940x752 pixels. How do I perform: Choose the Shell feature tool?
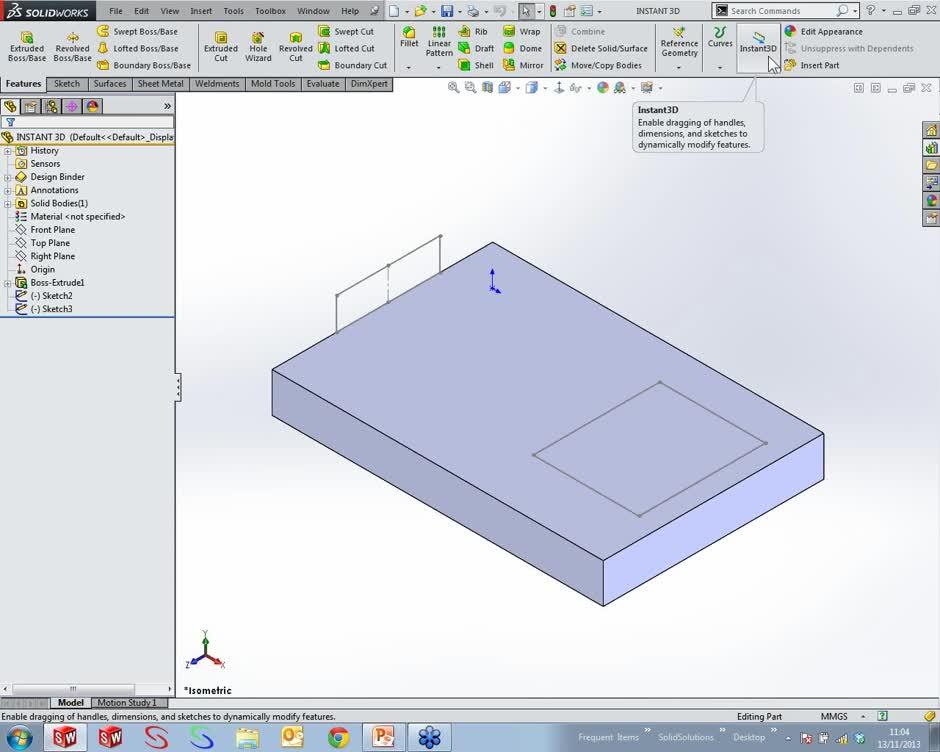tap(476, 65)
